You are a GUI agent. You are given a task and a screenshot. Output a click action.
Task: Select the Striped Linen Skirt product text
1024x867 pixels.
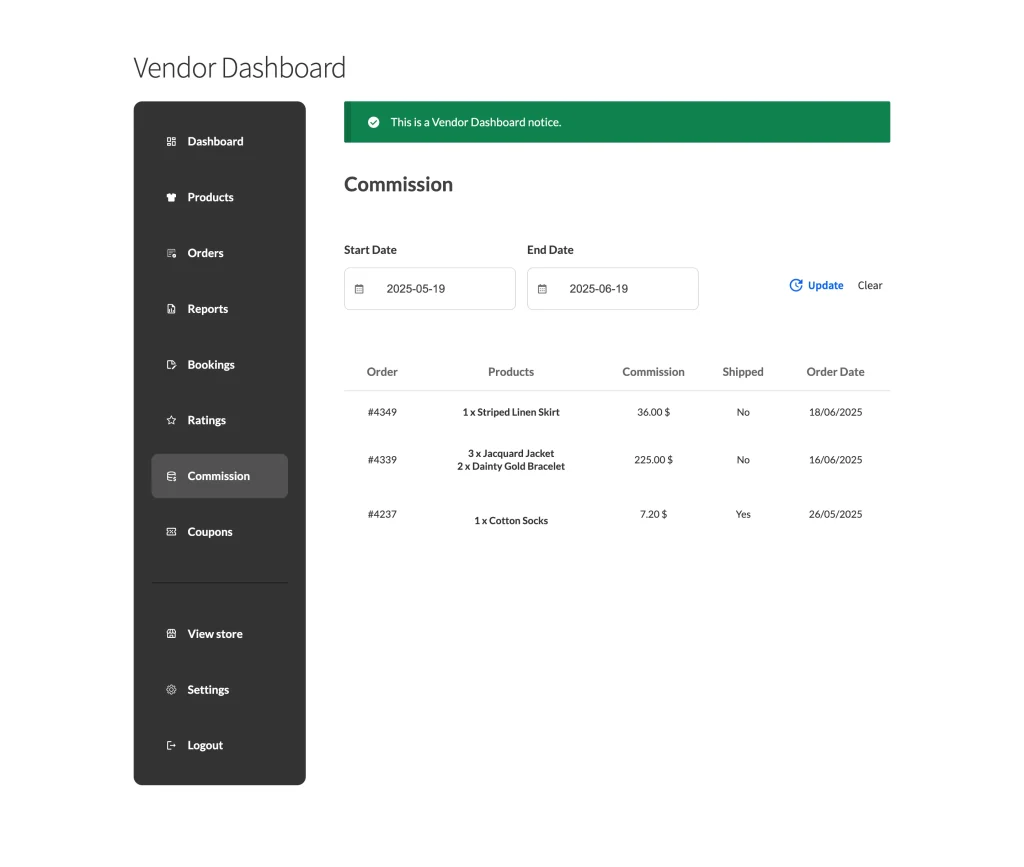coord(511,413)
